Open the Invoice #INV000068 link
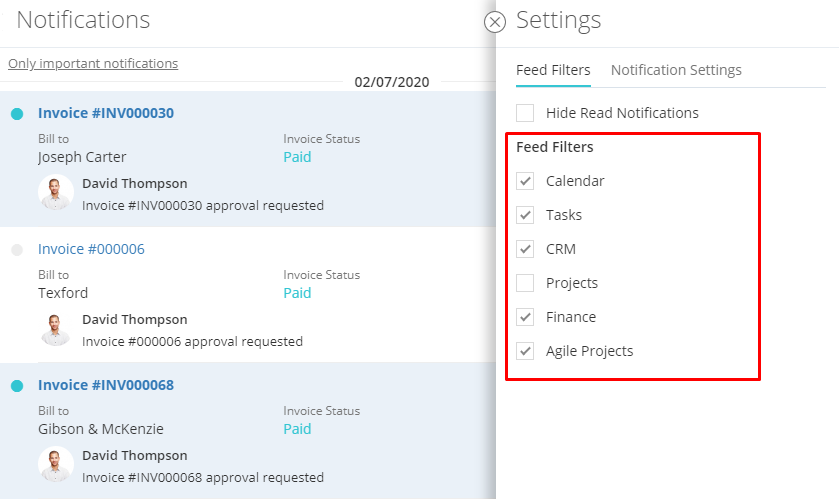This screenshot has width=839, height=499. pyautogui.click(x=106, y=385)
